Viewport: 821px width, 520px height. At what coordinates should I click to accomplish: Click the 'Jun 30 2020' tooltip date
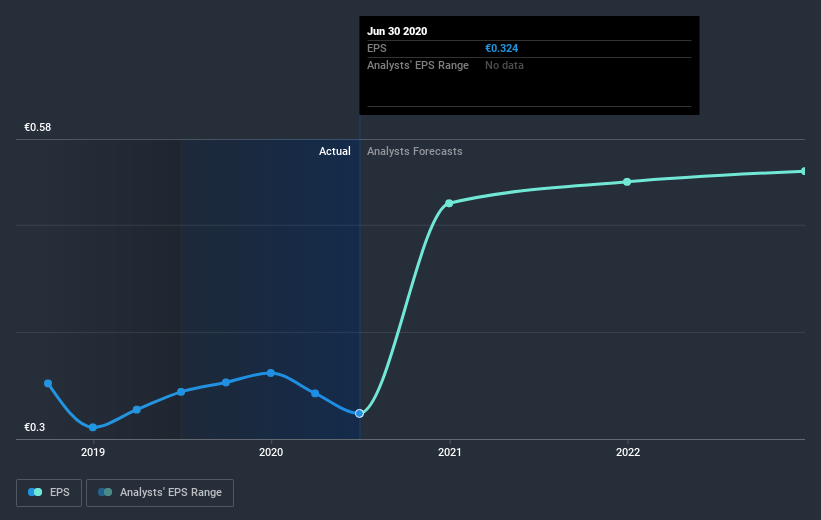(x=397, y=31)
